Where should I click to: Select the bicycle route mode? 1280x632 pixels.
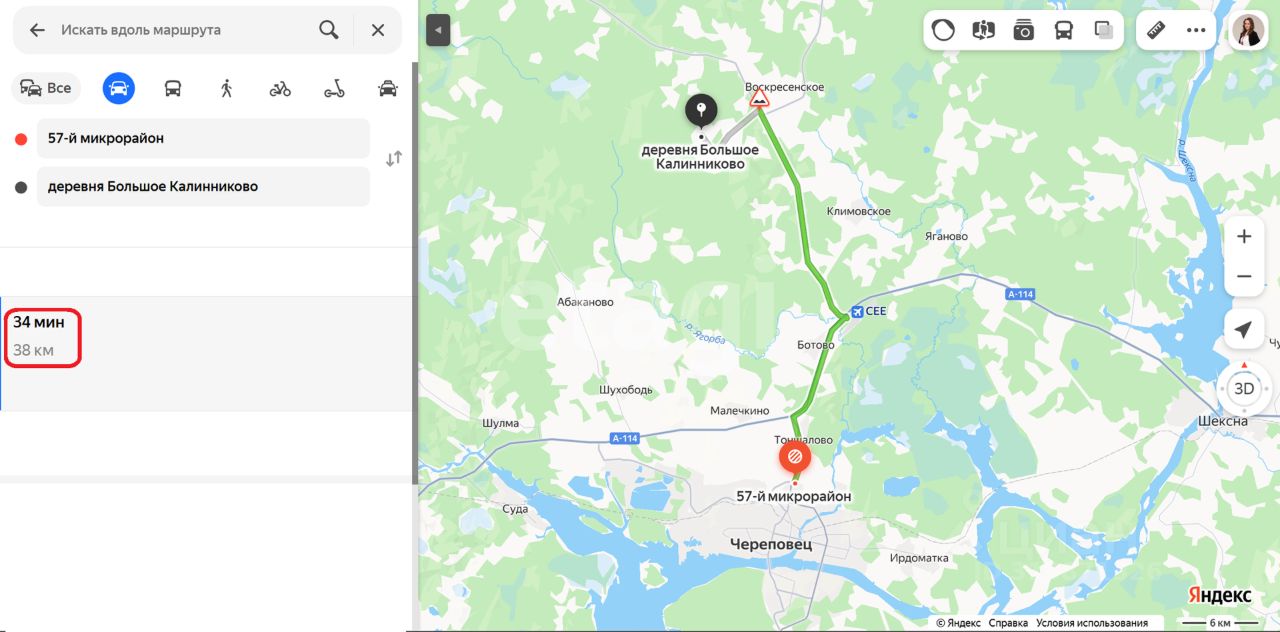[280, 88]
